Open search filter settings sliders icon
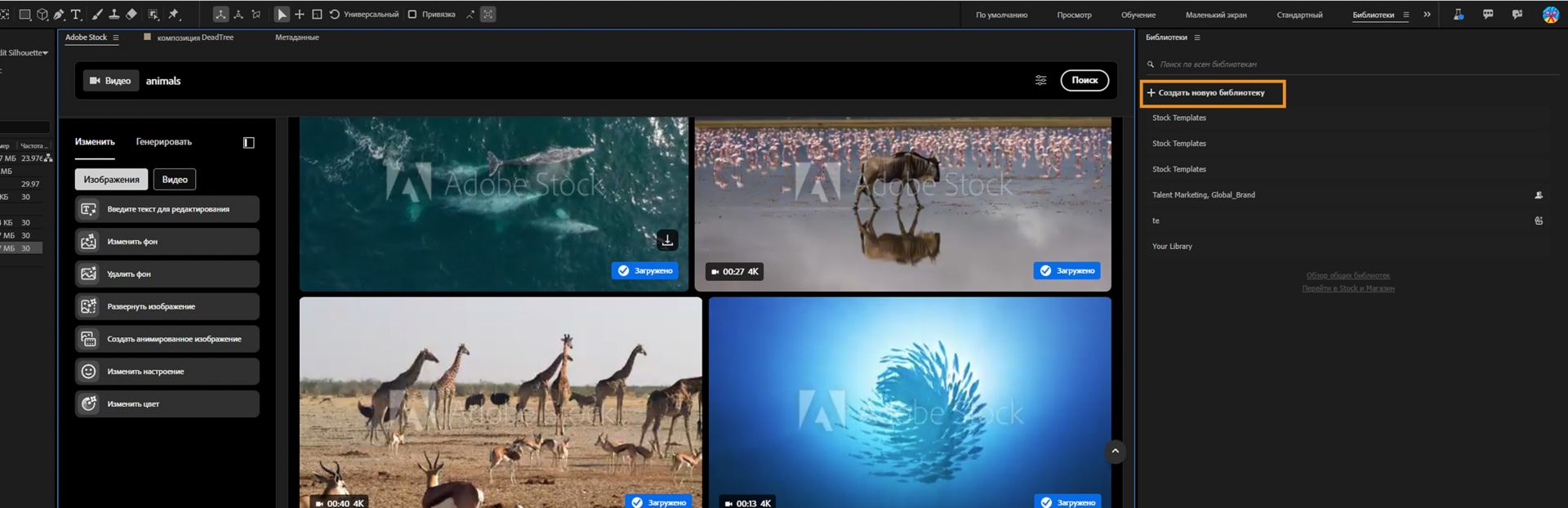This screenshot has width=1568, height=508. click(x=1040, y=80)
